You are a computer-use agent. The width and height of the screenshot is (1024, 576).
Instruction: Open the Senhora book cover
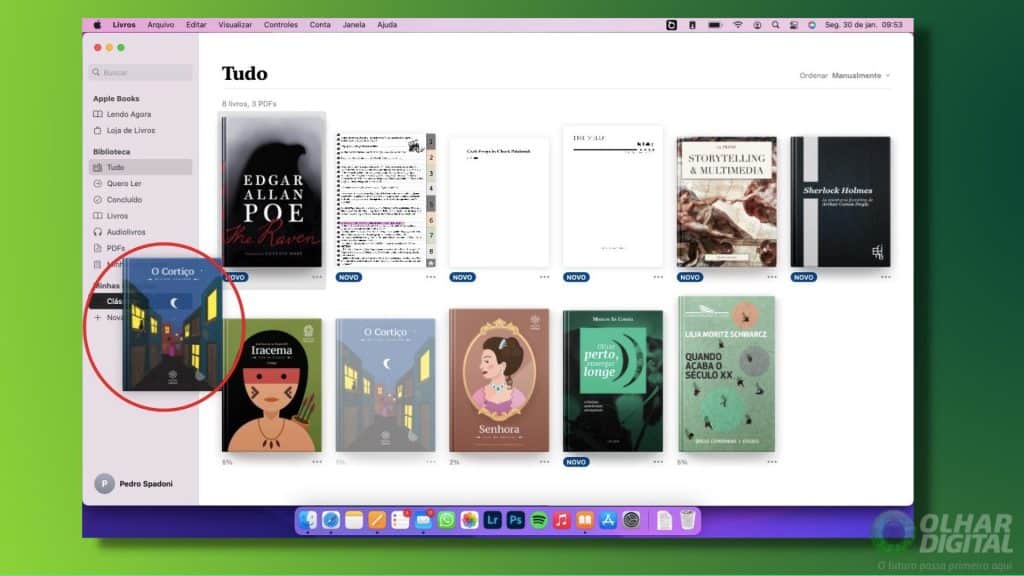[500, 381]
